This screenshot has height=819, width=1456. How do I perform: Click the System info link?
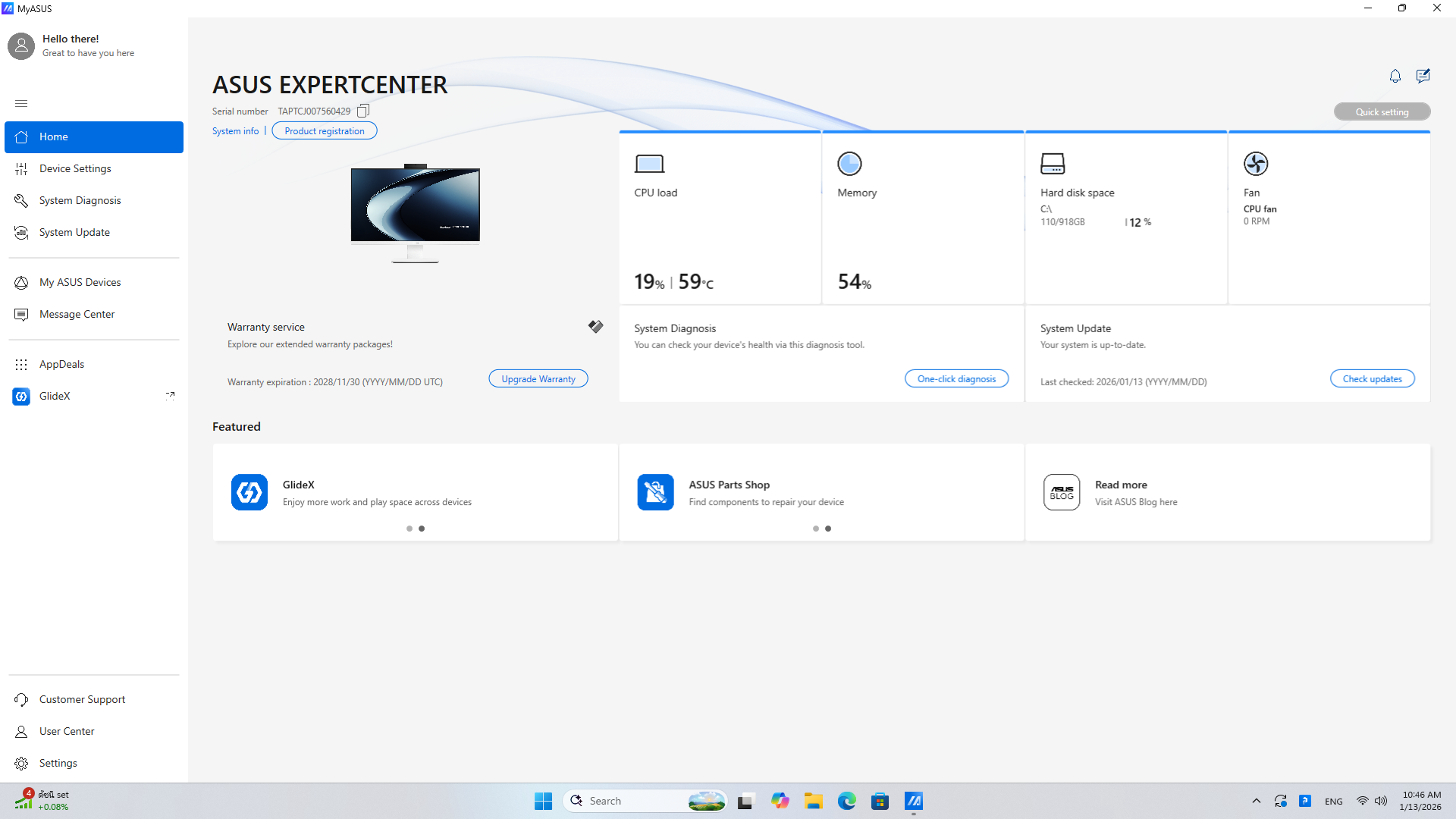[235, 131]
